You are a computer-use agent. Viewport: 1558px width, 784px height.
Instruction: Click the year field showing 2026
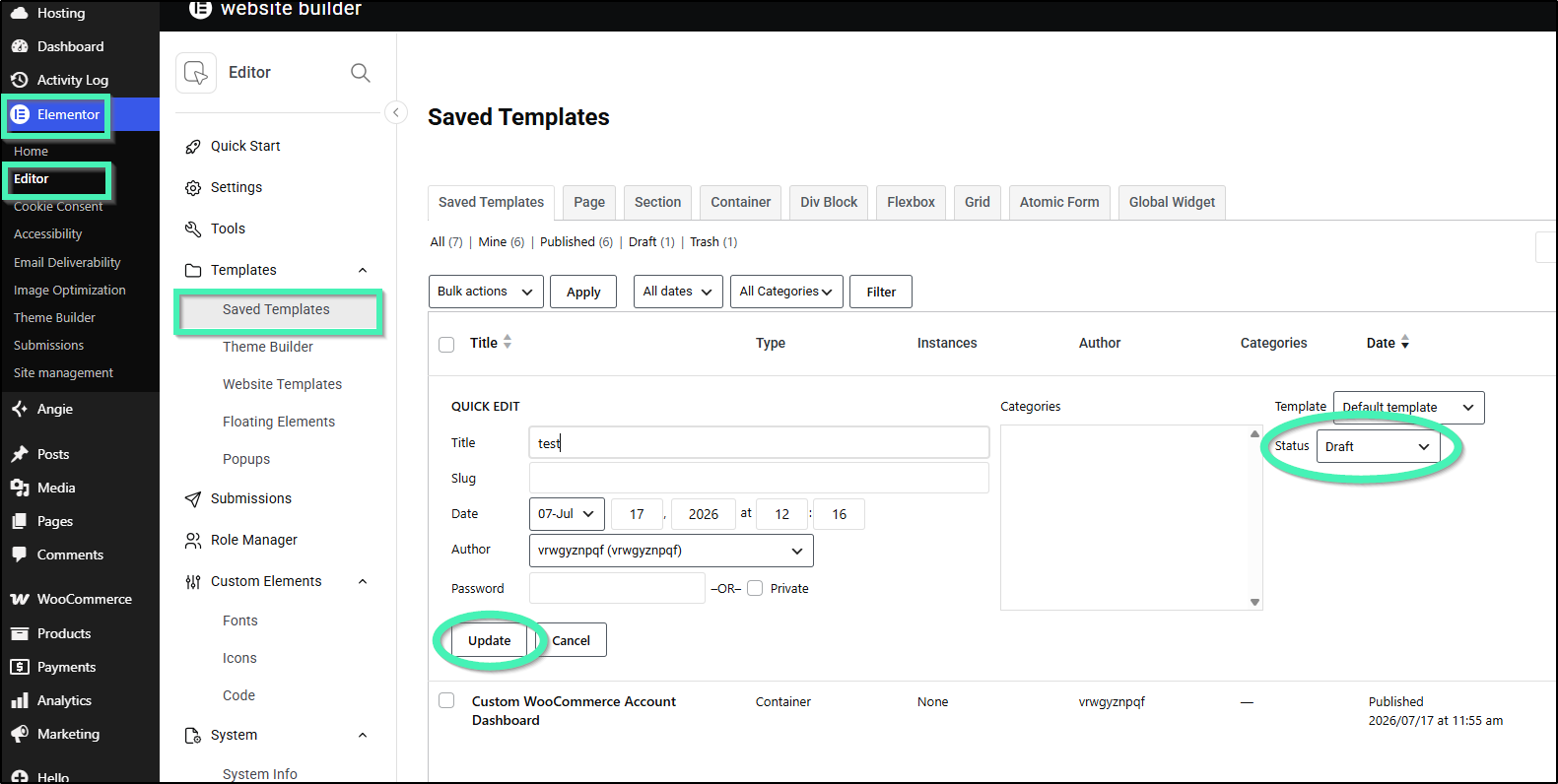click(x=704, y=514)
